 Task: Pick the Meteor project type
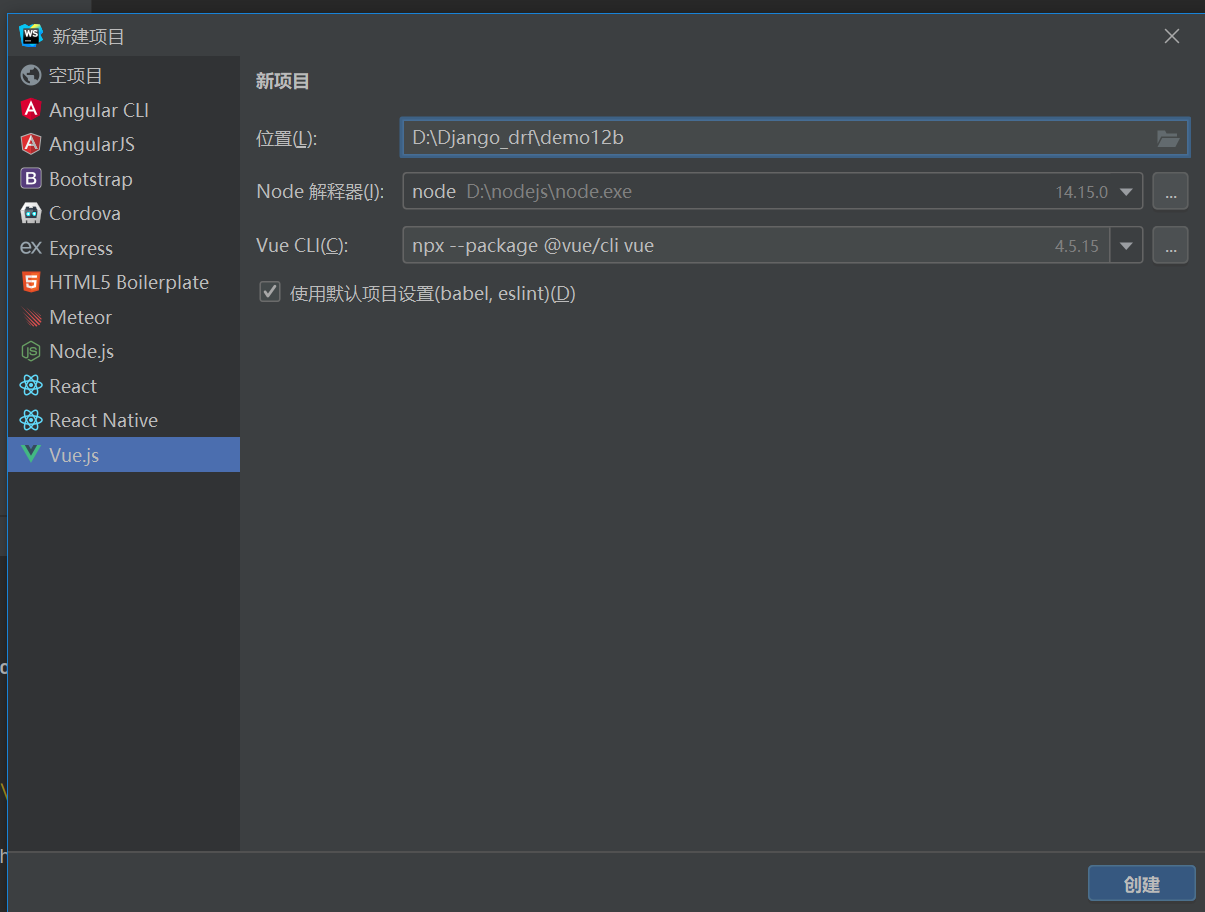click(124, 317)
